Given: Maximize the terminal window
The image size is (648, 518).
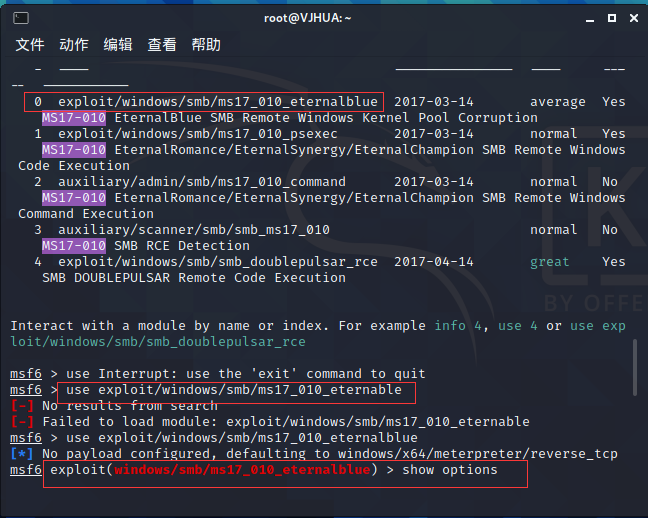Looking at the screenshot, I should (x=612, y=18).
